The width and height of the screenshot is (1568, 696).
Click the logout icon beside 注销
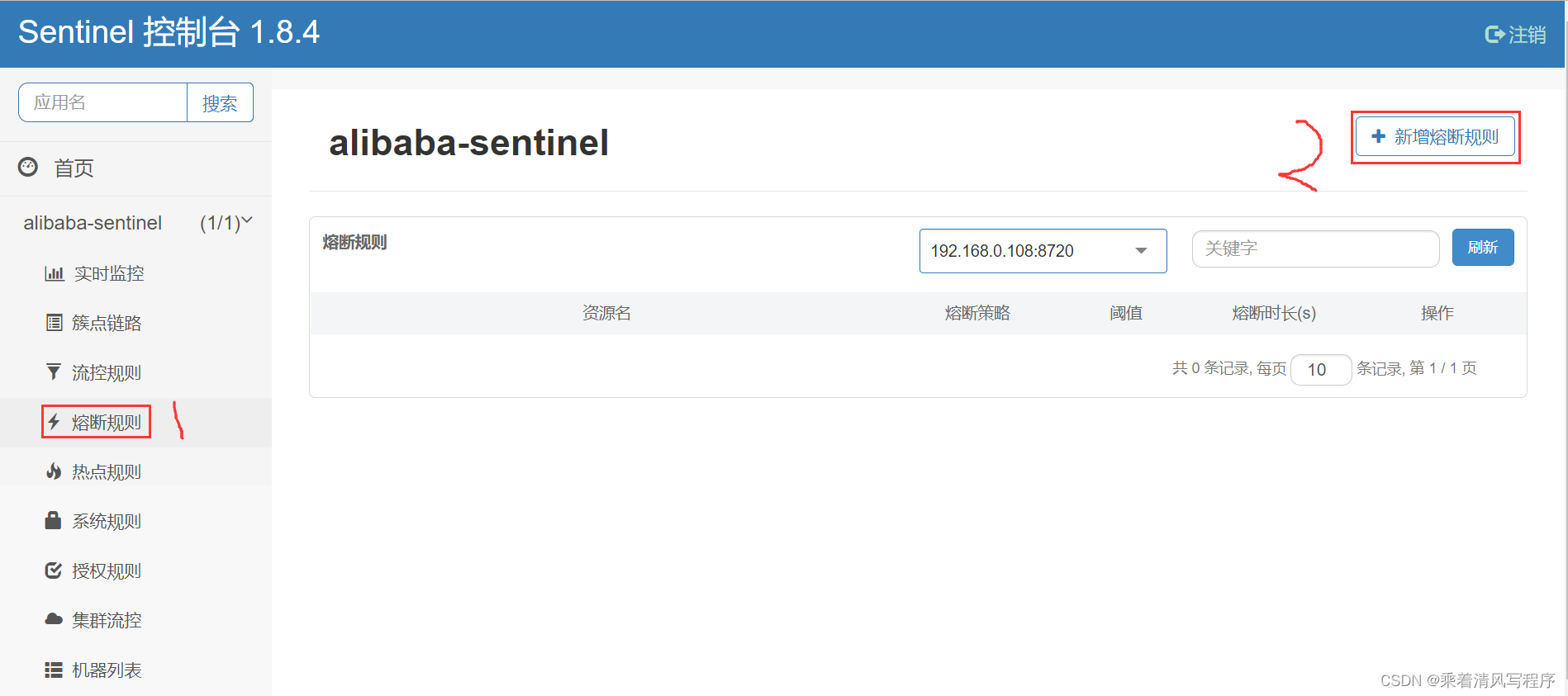point(1494,35)
